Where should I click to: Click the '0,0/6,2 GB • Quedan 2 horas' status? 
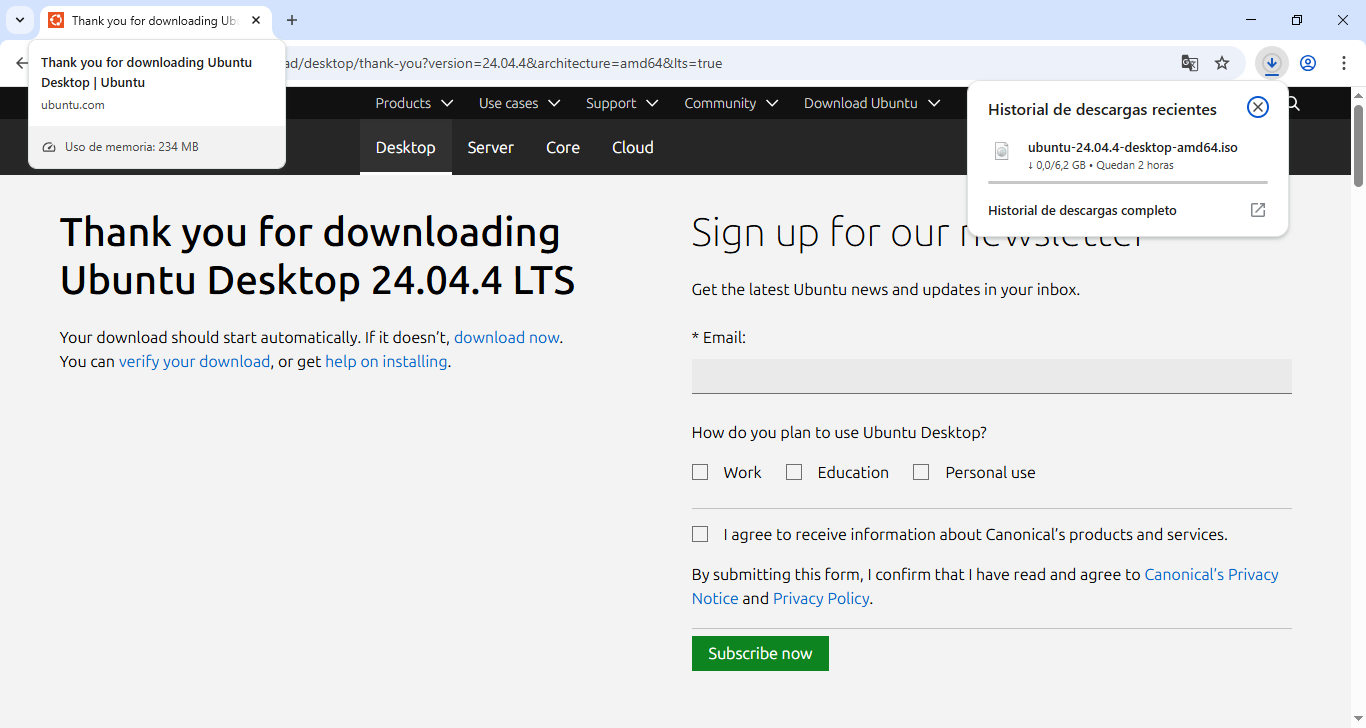coord(1101,165)
